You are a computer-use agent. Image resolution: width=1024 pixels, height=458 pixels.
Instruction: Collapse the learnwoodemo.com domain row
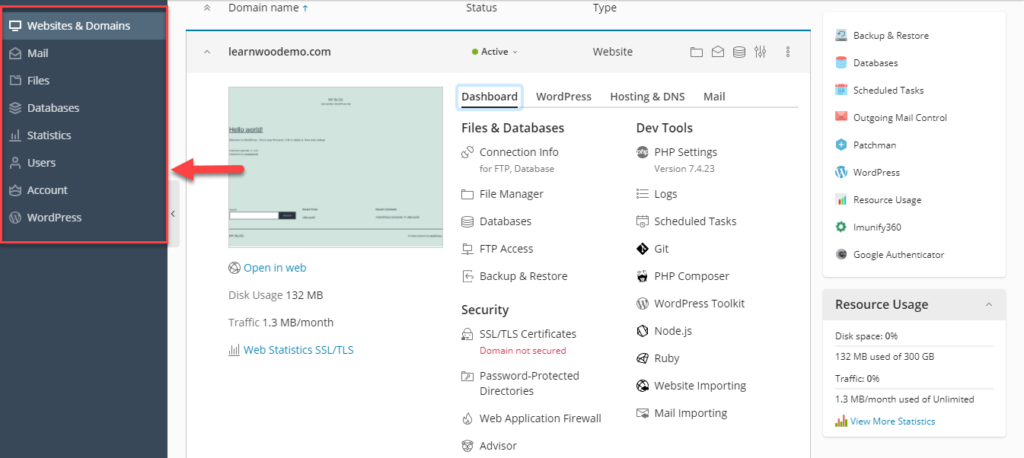[x=207, y=52]
